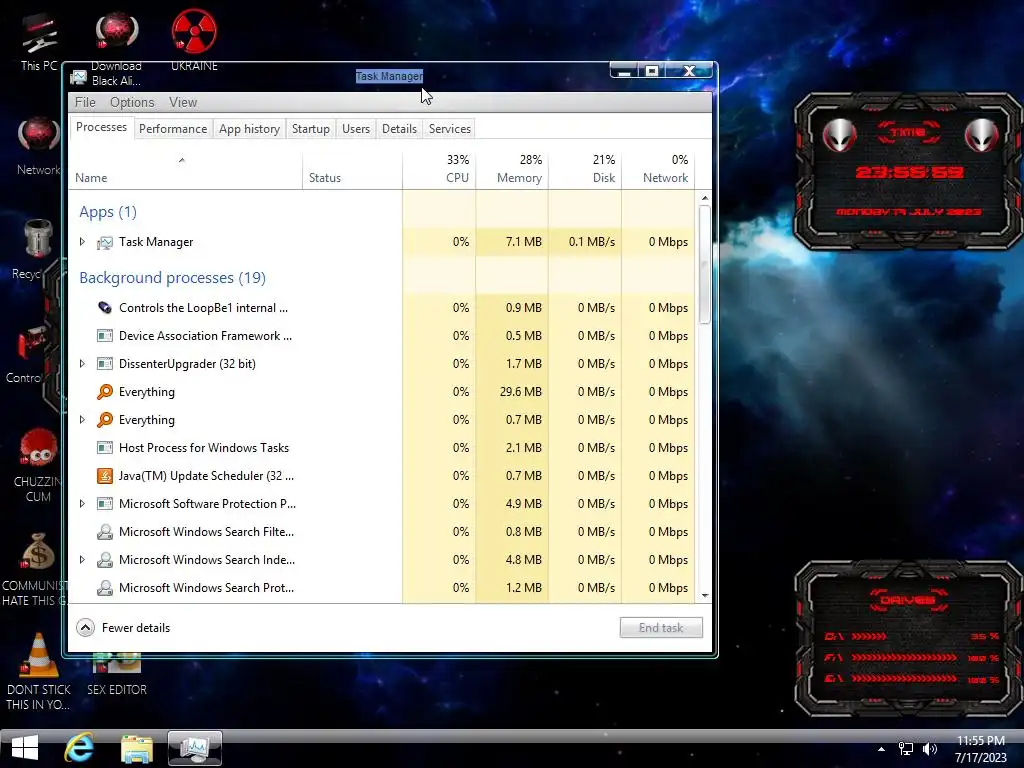Open the Windows Start button

[x=25, y=748]
